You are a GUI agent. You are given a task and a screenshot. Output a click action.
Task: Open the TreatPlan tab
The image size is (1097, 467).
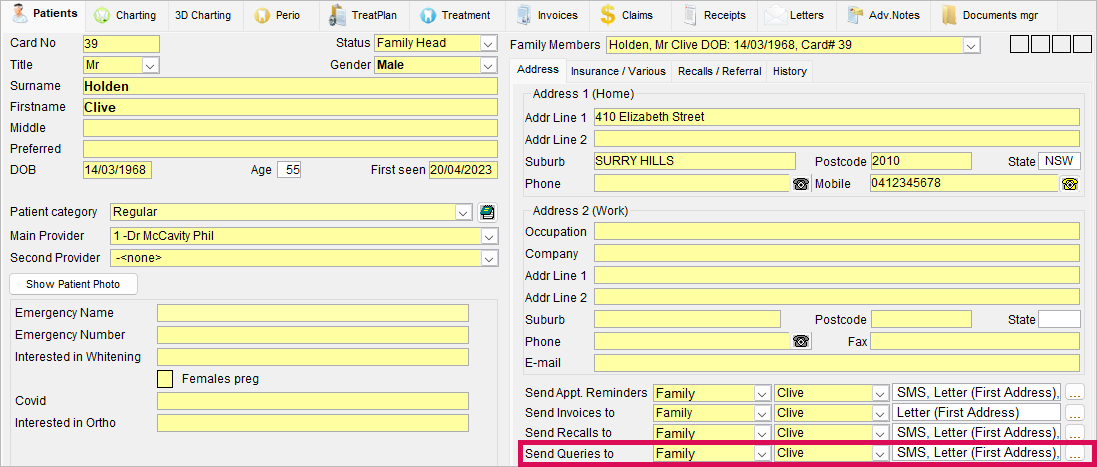[x=363, y=15]
